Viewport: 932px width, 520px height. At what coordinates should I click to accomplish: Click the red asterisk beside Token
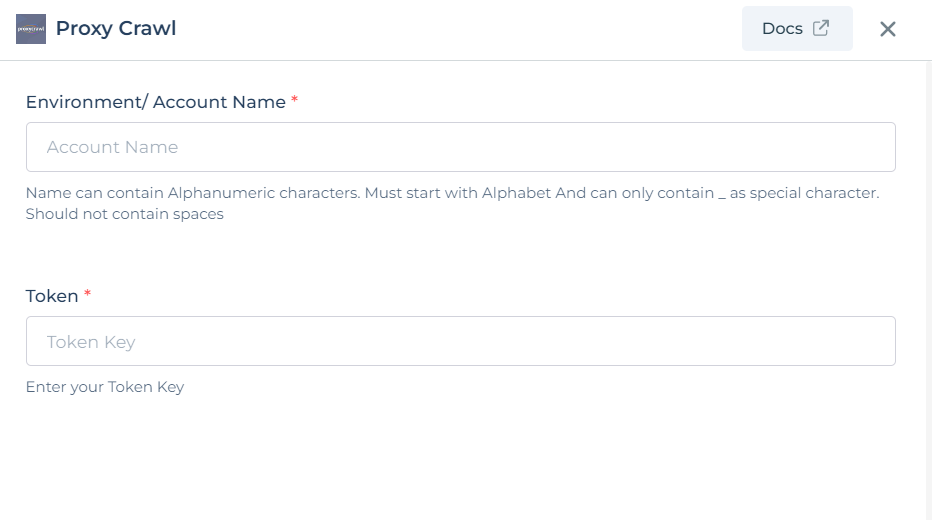tap(87, 294)
